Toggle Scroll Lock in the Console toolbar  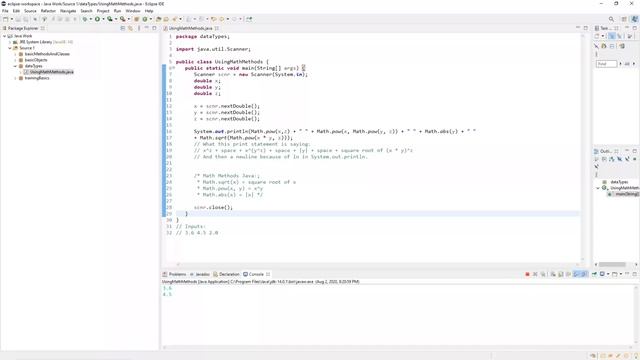[560, 274]
